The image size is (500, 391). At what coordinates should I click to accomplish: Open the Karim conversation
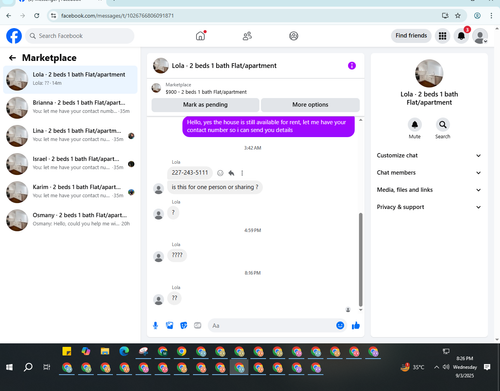click(x=70, y=192)
